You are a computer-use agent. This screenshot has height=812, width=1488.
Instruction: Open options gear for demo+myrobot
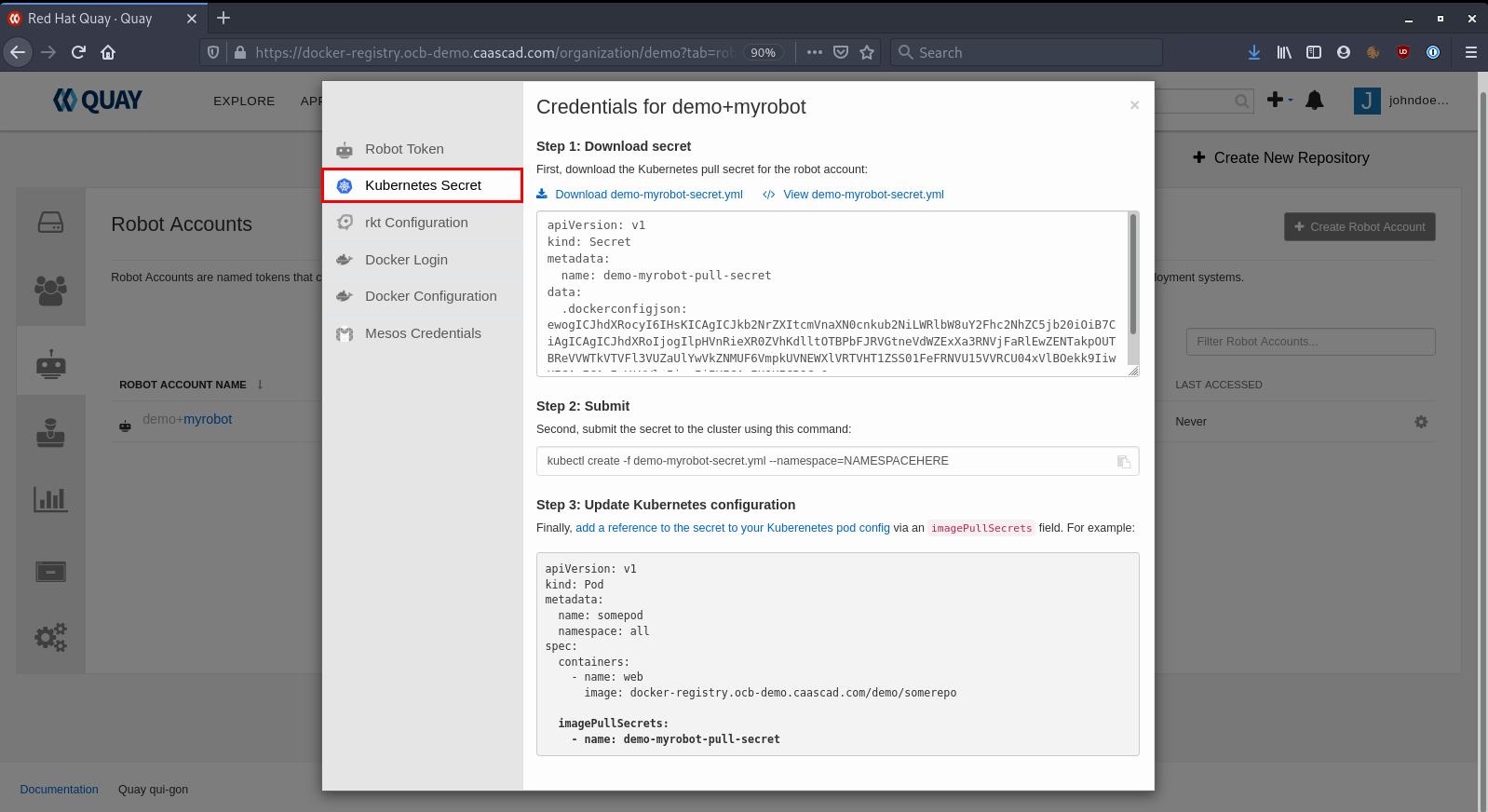1421,422
